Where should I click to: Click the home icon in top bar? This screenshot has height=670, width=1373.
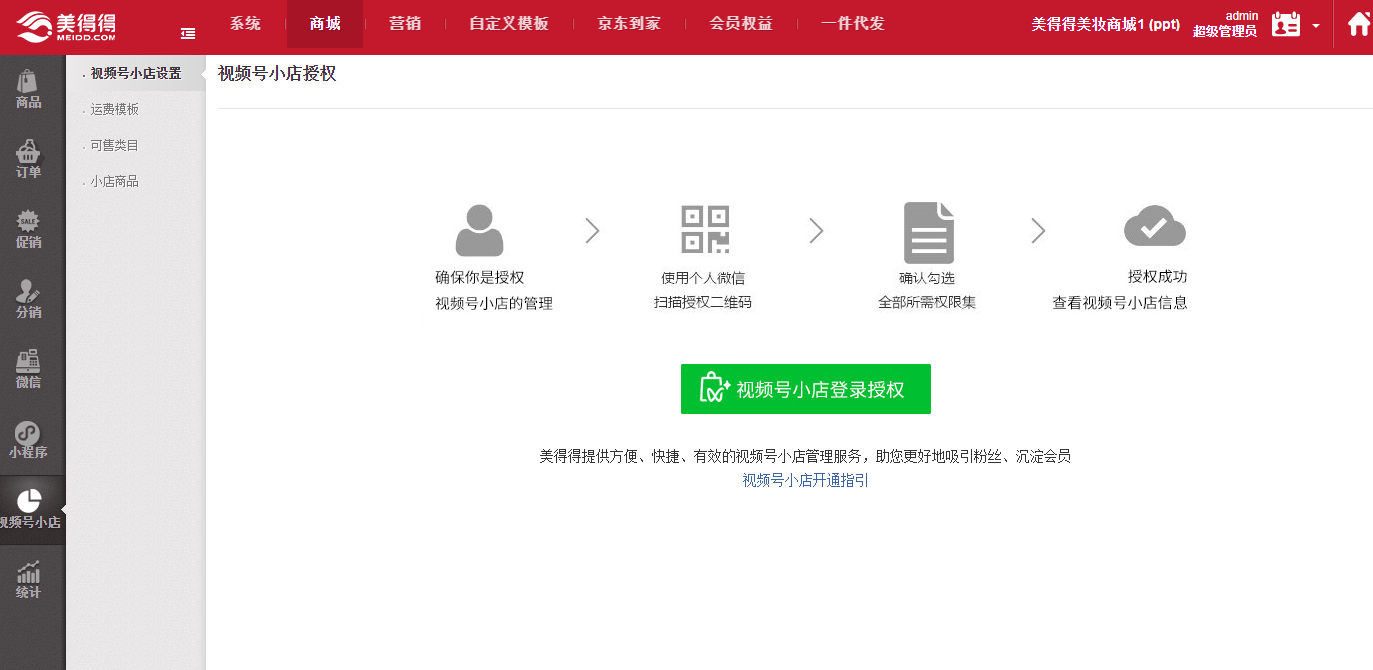pyautogui.click(x=1359, y=24)
